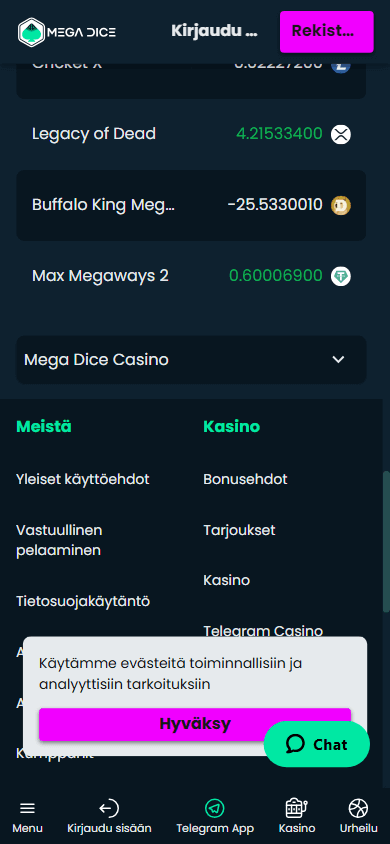Open Vastuullinen pelaaminen link

tap(59, 540)
